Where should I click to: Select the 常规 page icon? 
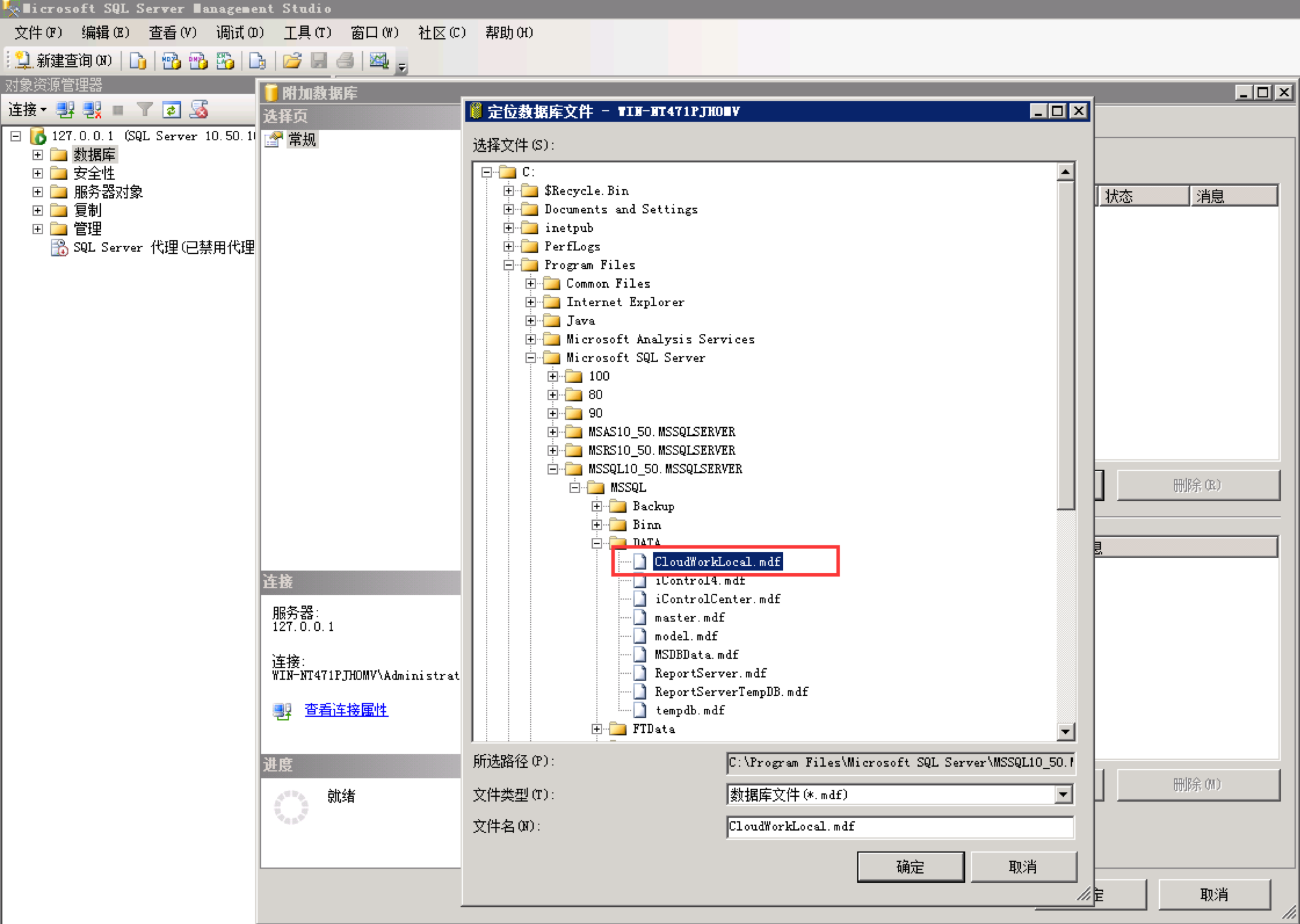pos(274,140)
